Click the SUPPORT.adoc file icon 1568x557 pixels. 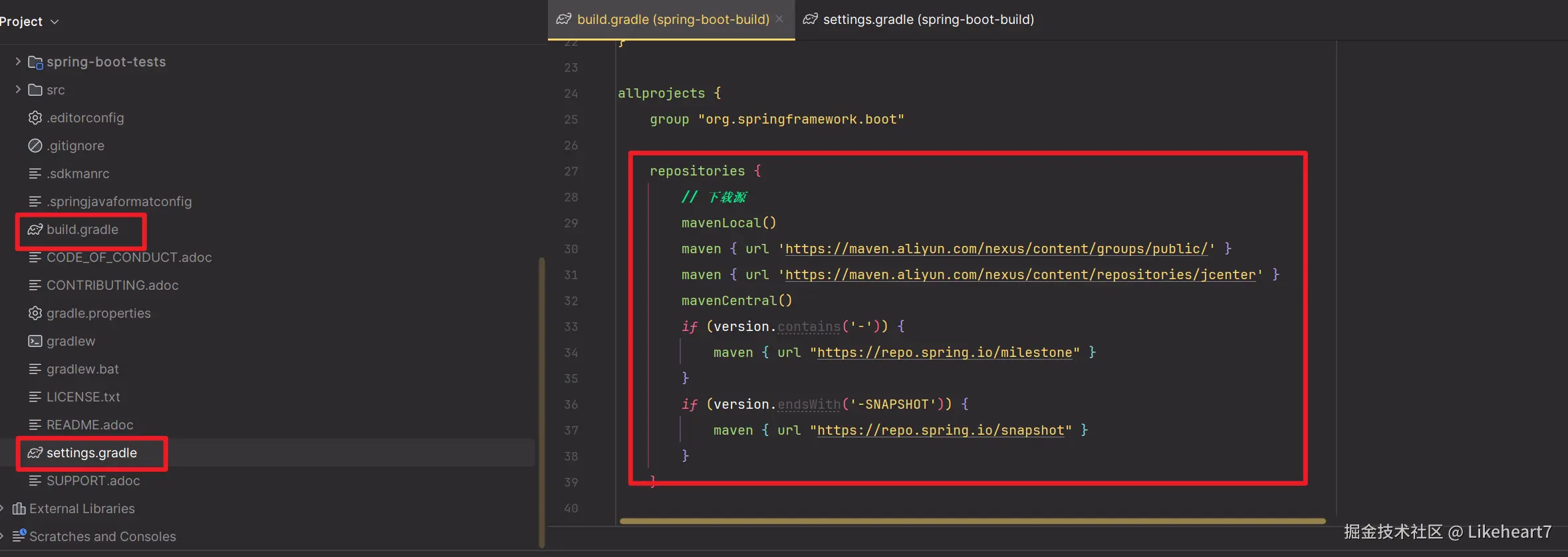click(x=35, y=481)
